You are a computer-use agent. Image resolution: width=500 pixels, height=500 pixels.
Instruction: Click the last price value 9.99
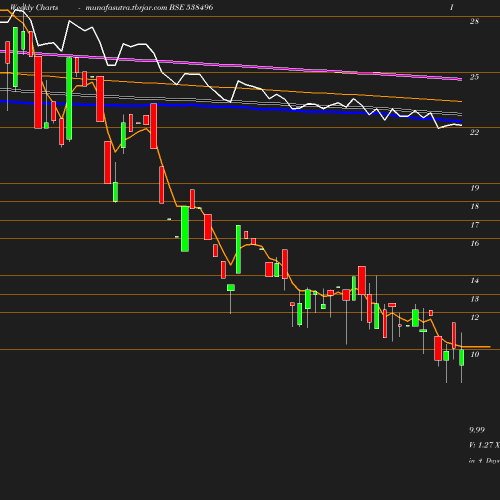click(477, 430)
